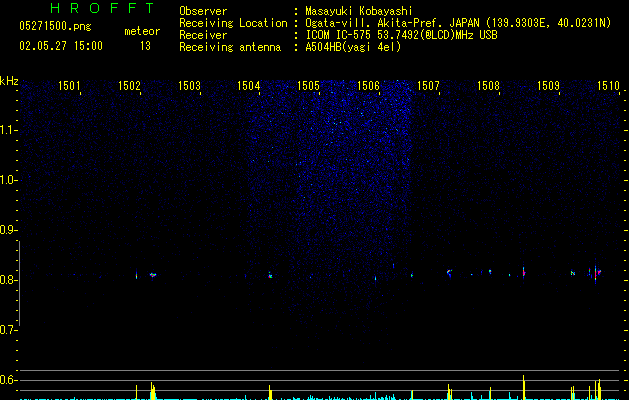Click the 0.7 kHz axis label
Viewport: 629px width, 400px height.
pos(8,330)
